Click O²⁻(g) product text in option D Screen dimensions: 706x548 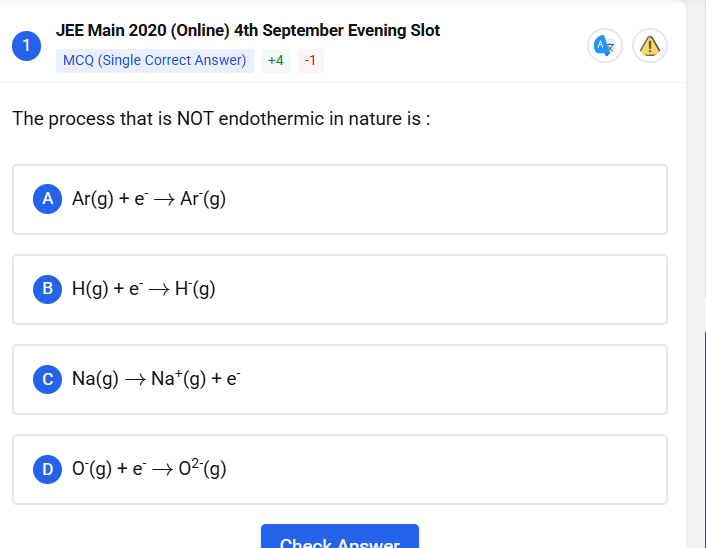pyautogui.click(x=203, y=469)
